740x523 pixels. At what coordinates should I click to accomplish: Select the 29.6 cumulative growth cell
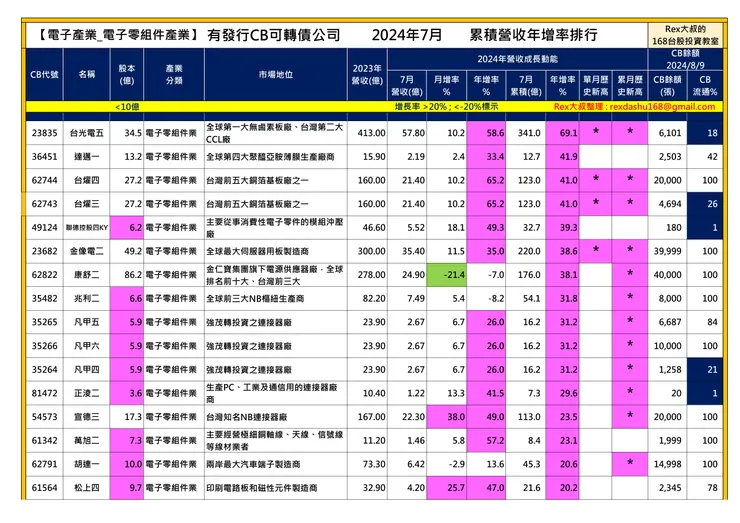coord(562,393)
